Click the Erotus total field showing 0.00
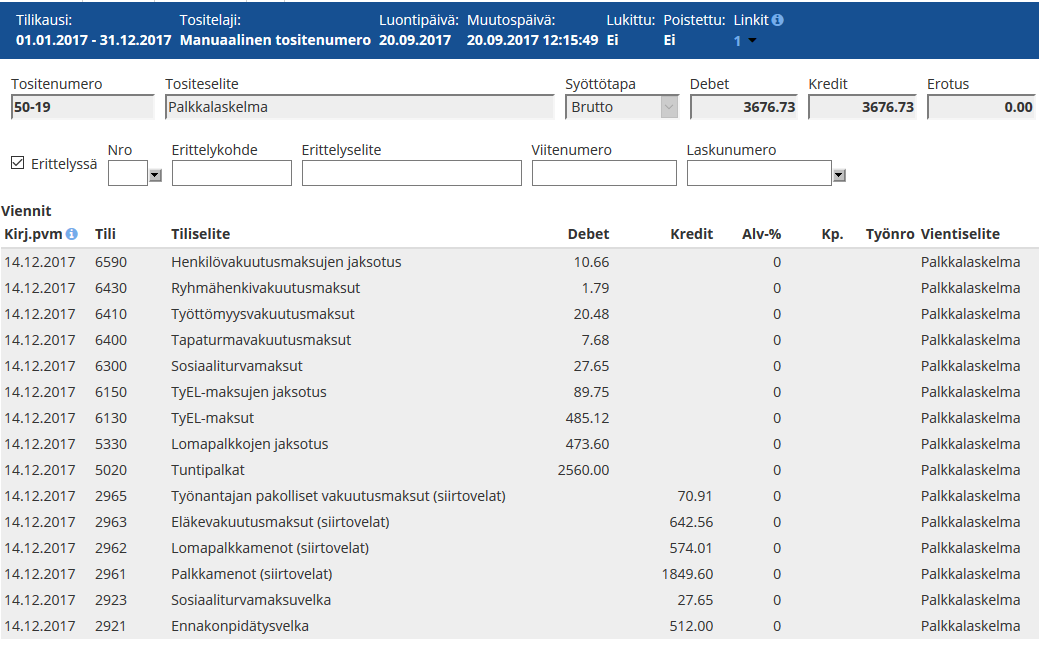The width and height of the screenshot is (1039, 646). [981, 107]
